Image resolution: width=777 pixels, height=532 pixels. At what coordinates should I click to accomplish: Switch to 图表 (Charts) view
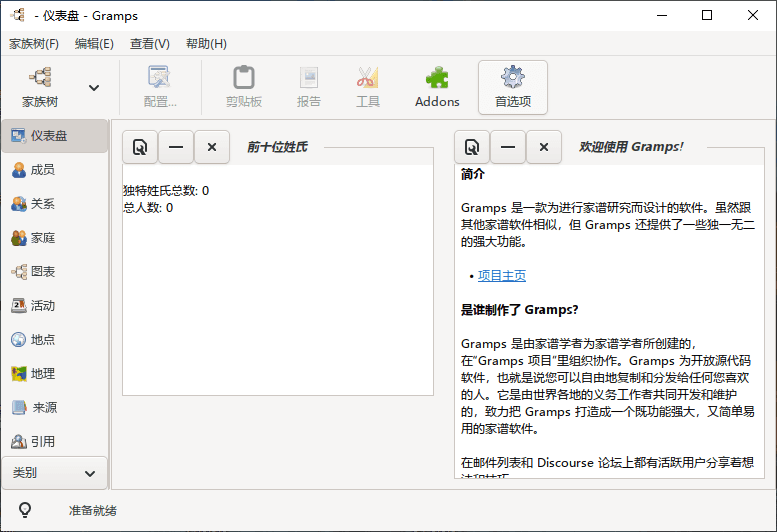tap(42, 272)
